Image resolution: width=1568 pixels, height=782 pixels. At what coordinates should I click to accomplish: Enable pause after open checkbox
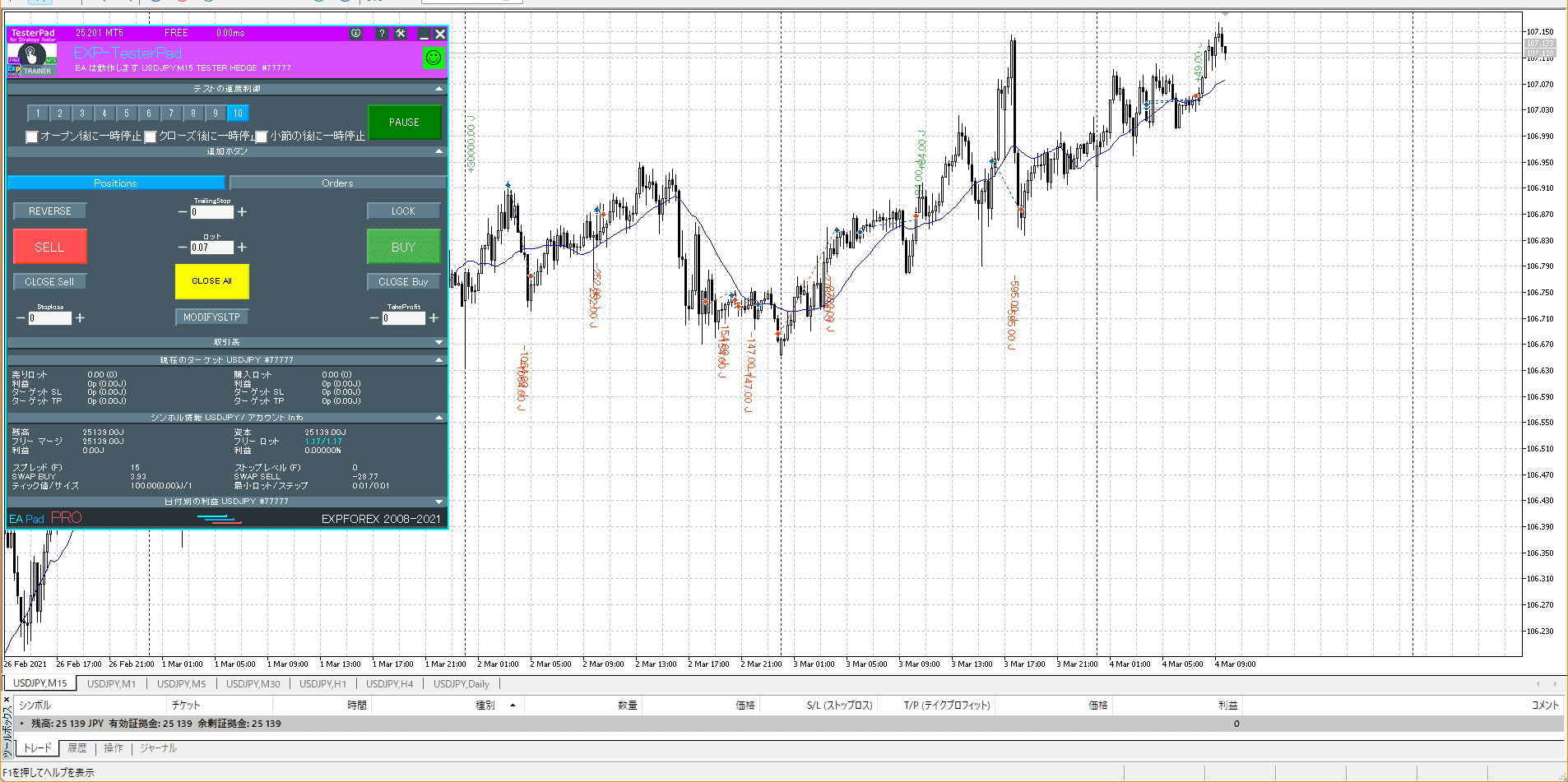(x=32, y=137)
